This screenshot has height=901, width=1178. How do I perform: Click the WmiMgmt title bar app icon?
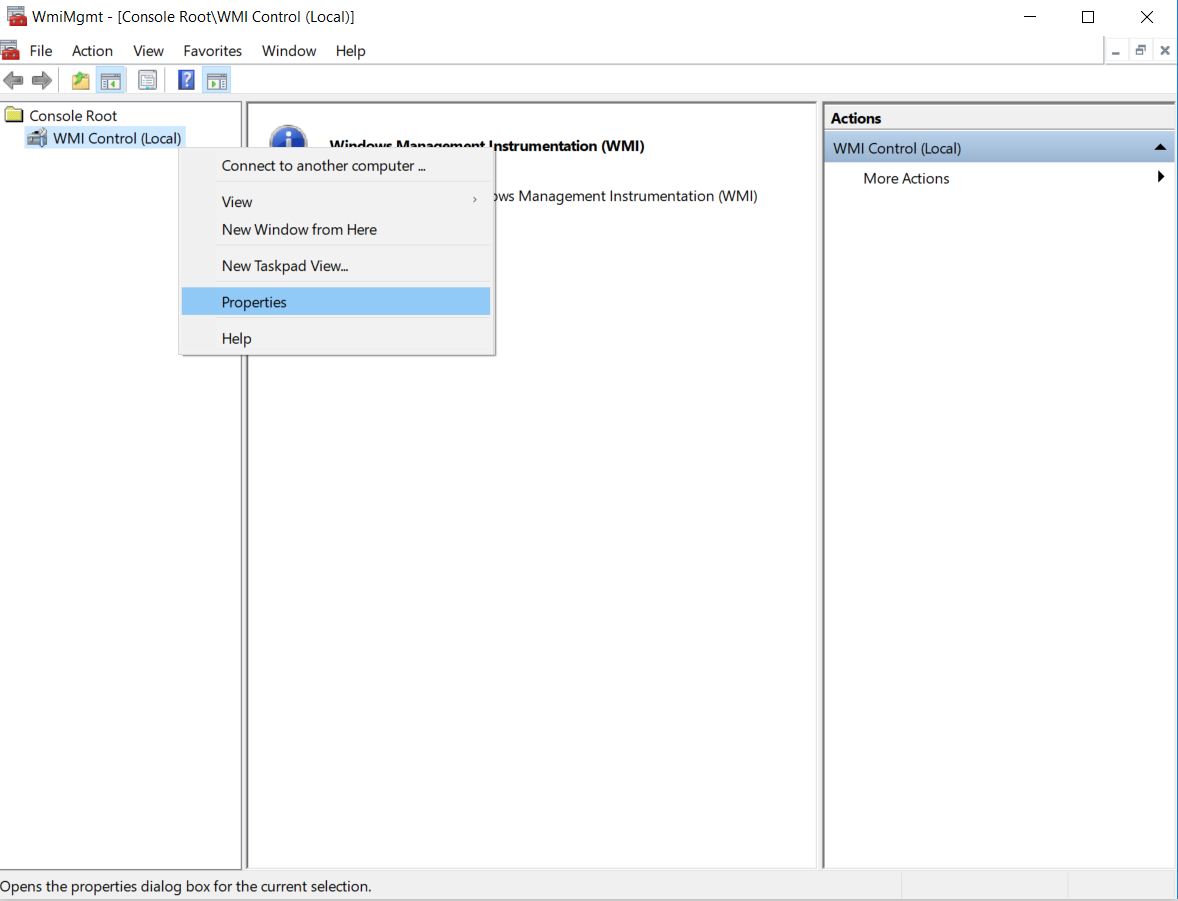tap(16, 16)
